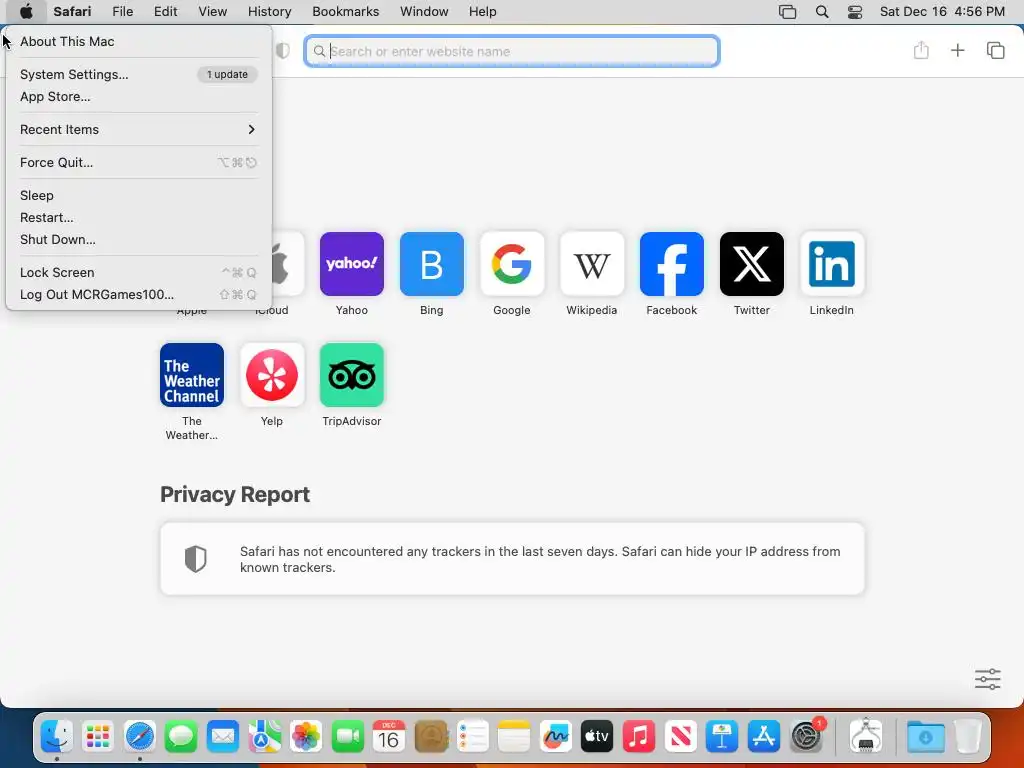Screen dimensions: 1024x768
Task: Open Launchpad from the Dock
Action: pos(98,737)
